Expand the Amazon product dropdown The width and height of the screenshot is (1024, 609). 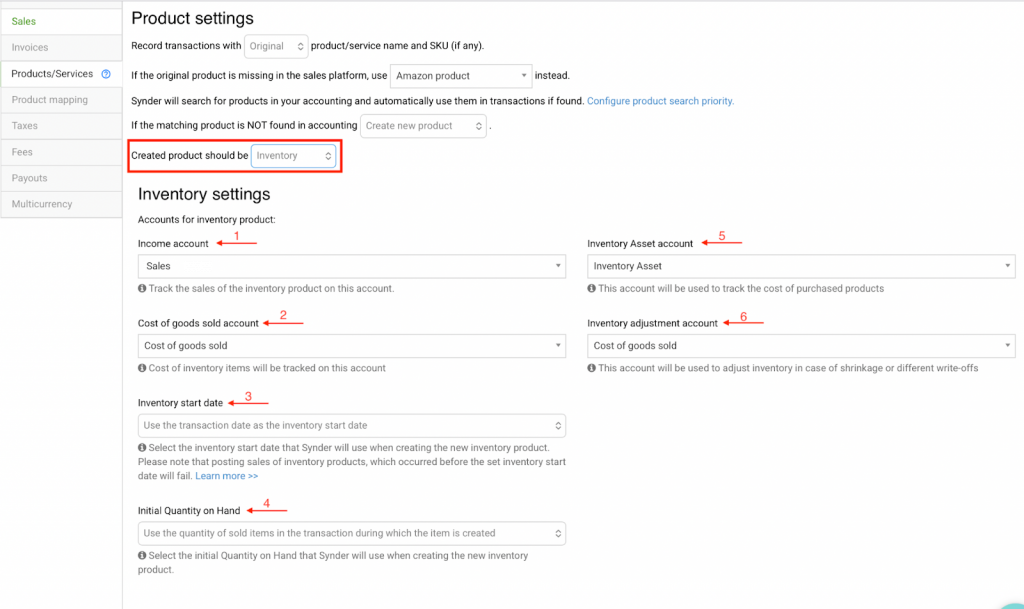click(461, 75)
